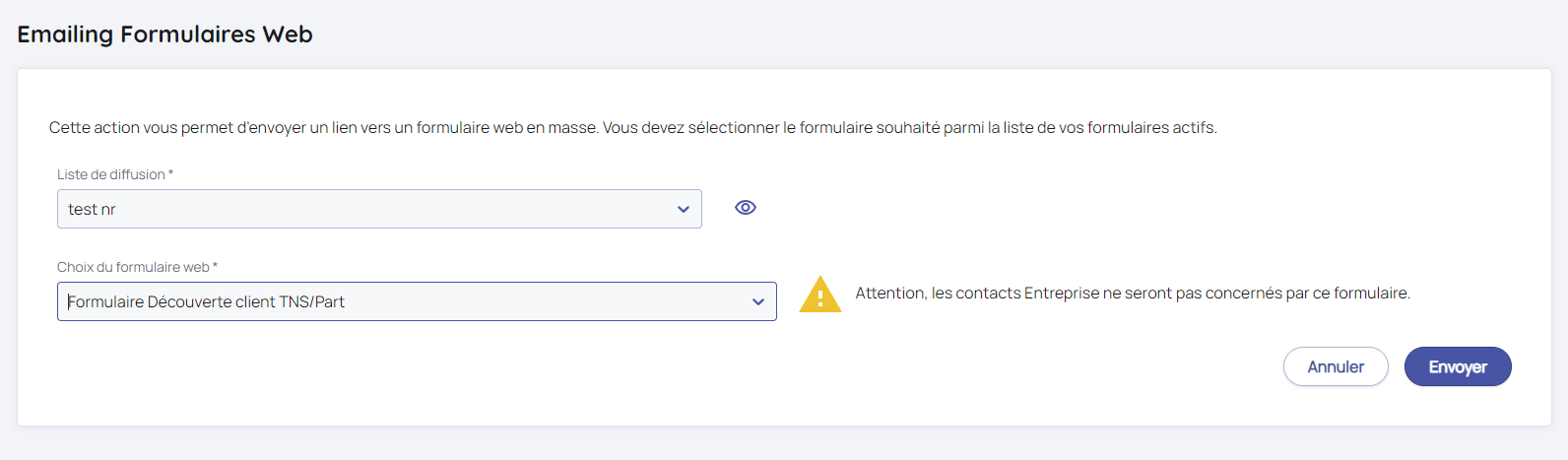The width and height of the screenshot is (1568, 460).
Task: Click the required asterisk beside Choix du formulaire web
Action: (x=216, y=266)
